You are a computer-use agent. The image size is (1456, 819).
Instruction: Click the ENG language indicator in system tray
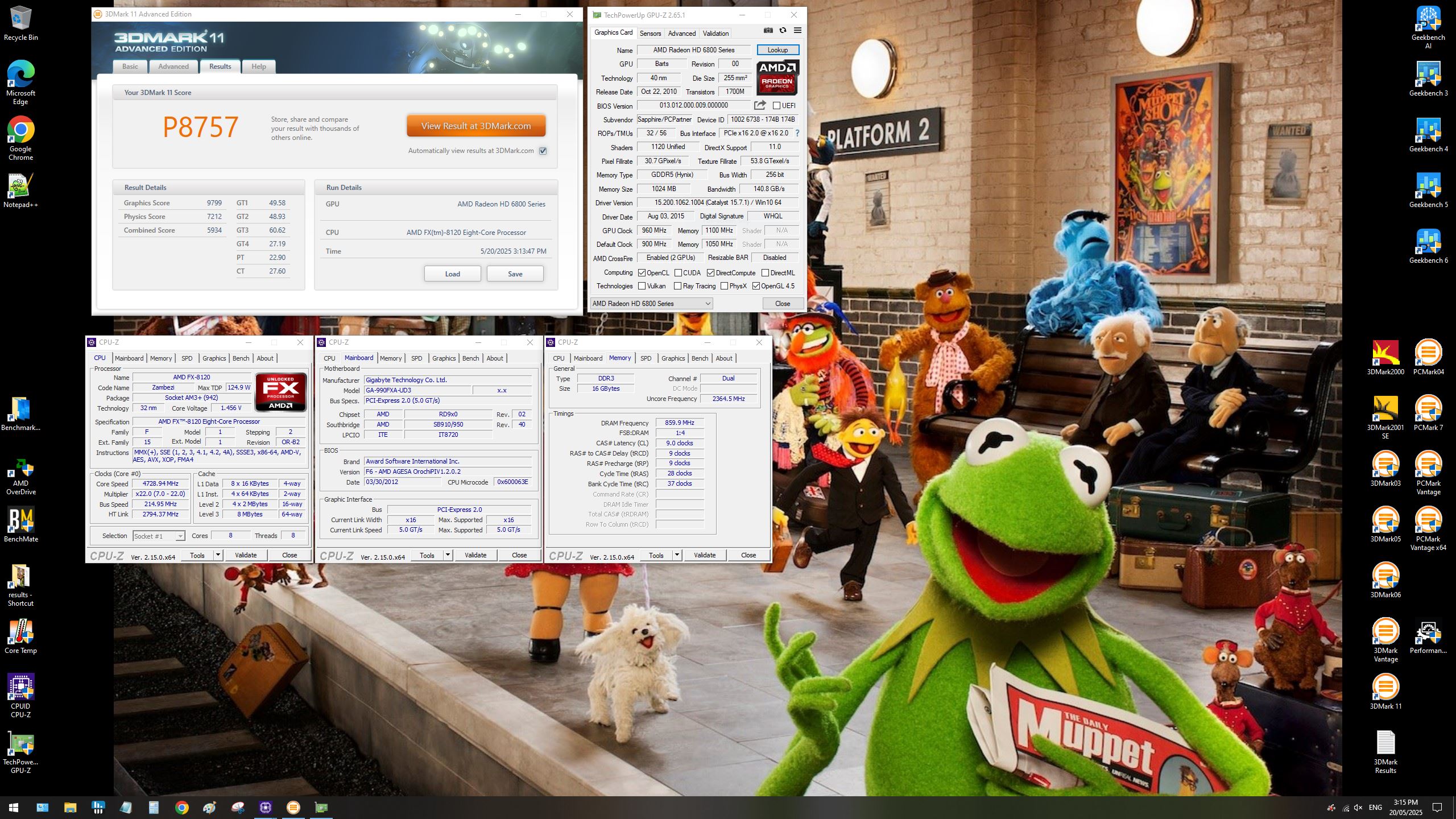(x=1375, y=808)
